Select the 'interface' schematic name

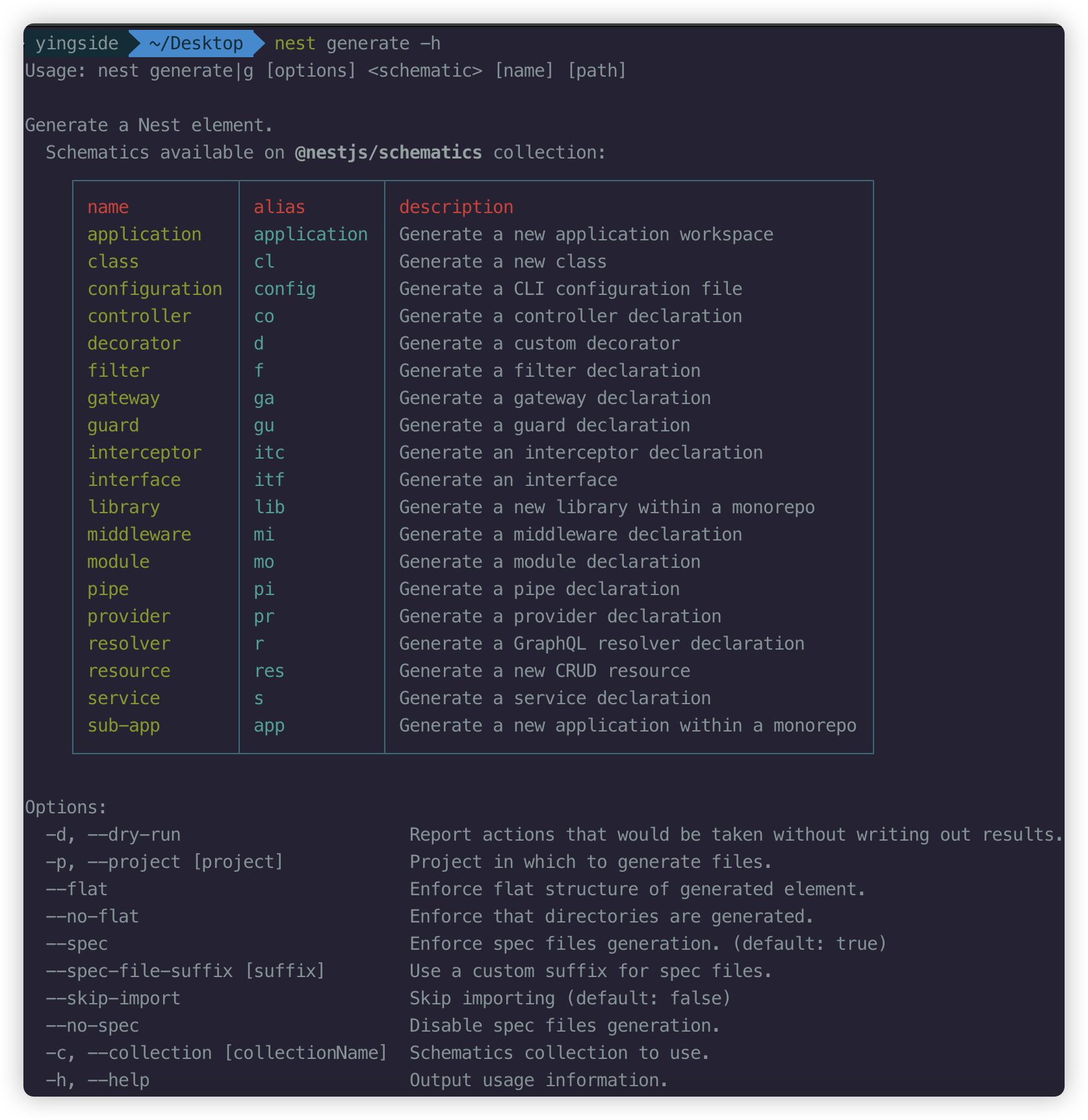[x=134, y=480]
